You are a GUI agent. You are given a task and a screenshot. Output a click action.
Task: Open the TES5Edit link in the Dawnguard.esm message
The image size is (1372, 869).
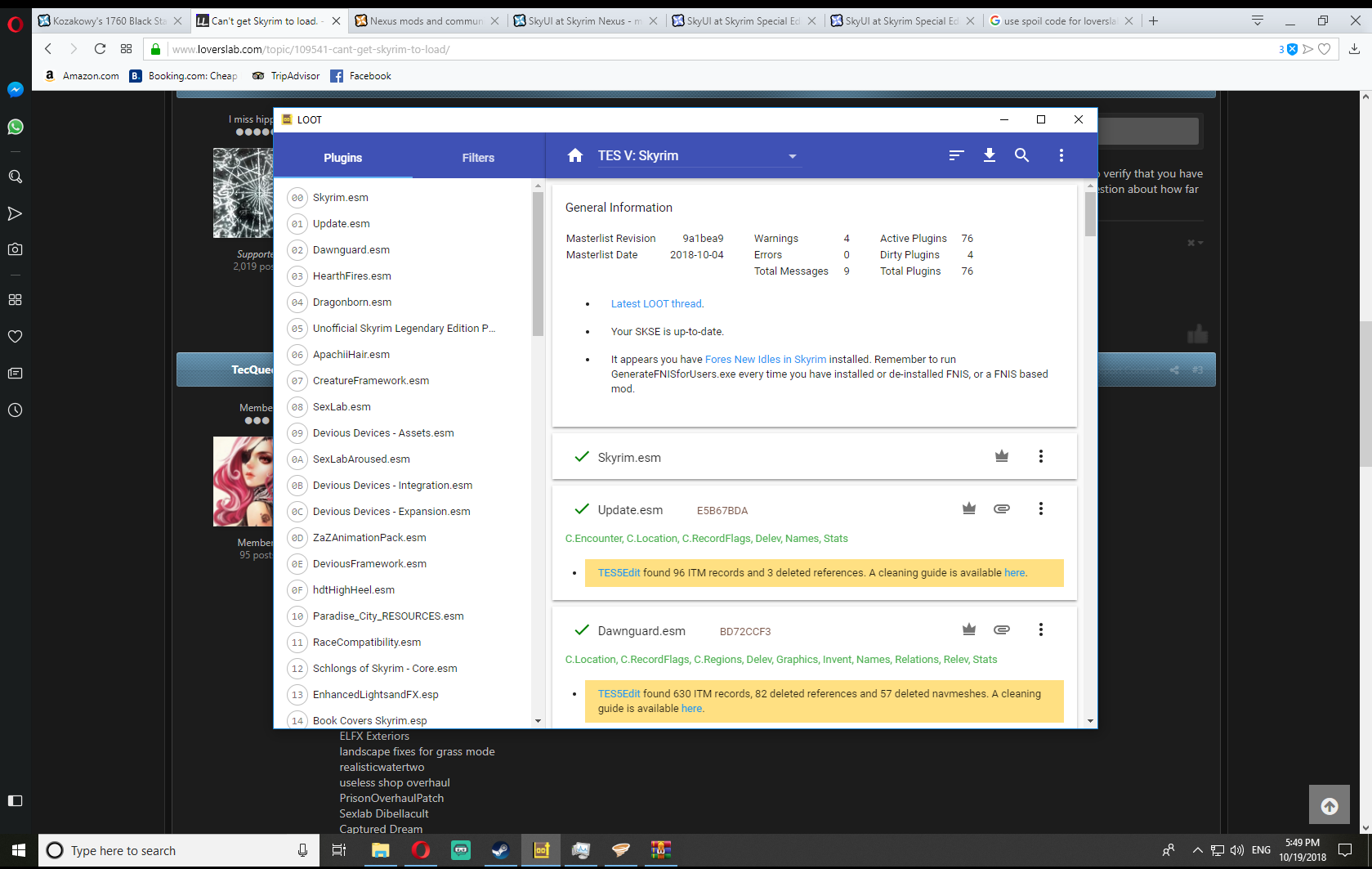[619, 694]
